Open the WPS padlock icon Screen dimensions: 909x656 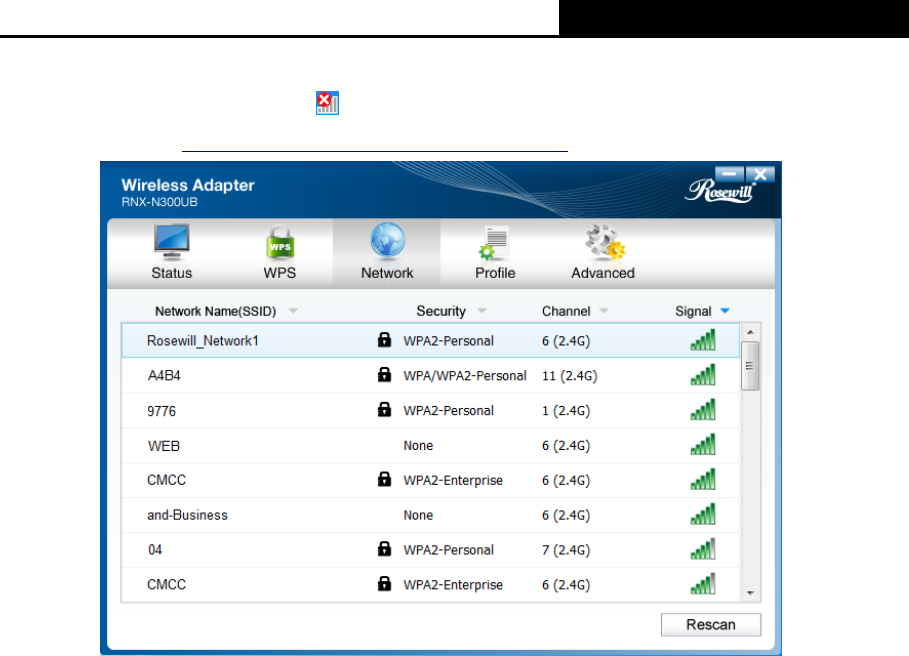pyautogui.click(x=280, y=242)
